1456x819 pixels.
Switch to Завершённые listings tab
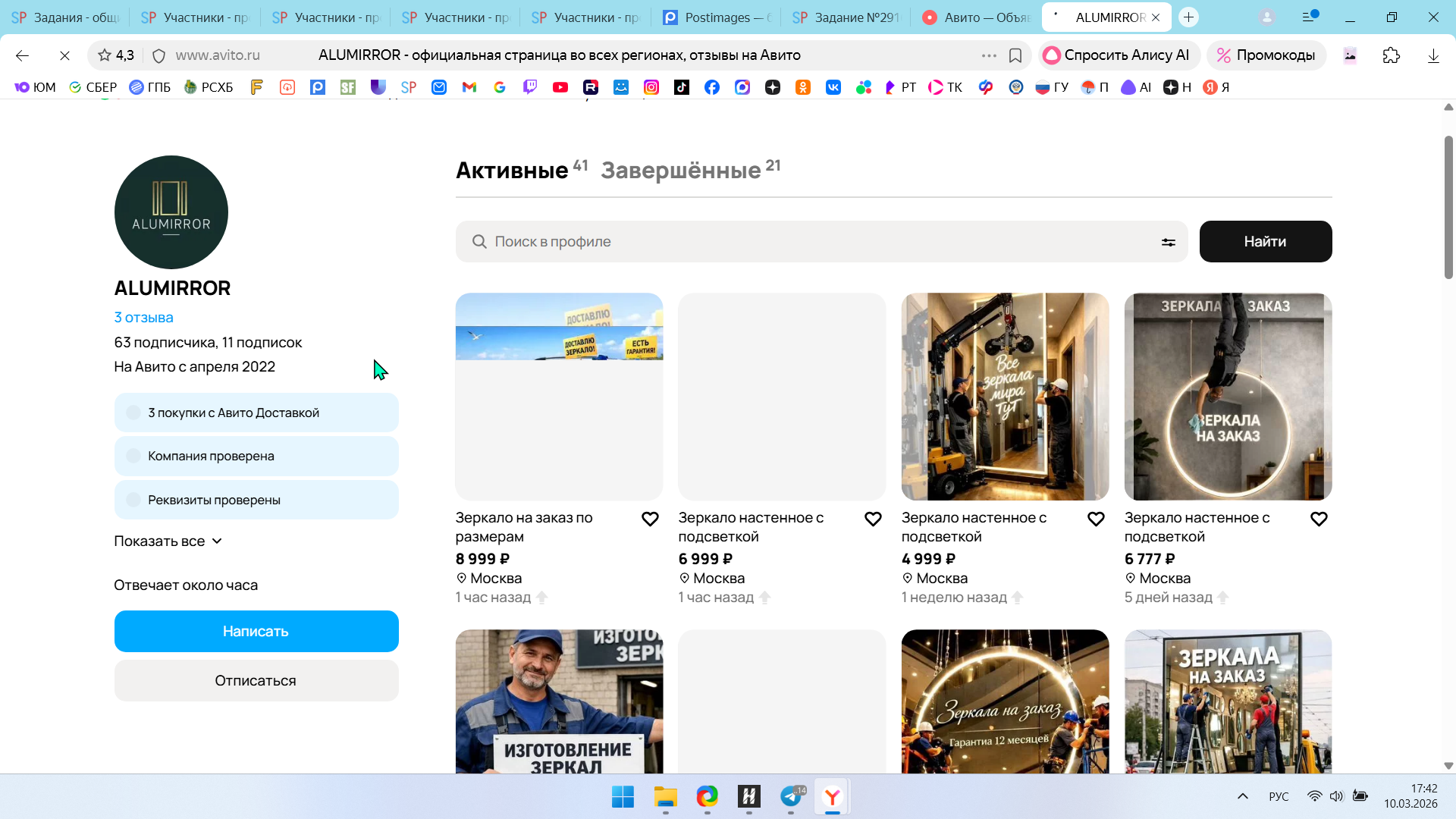point(681,171)
